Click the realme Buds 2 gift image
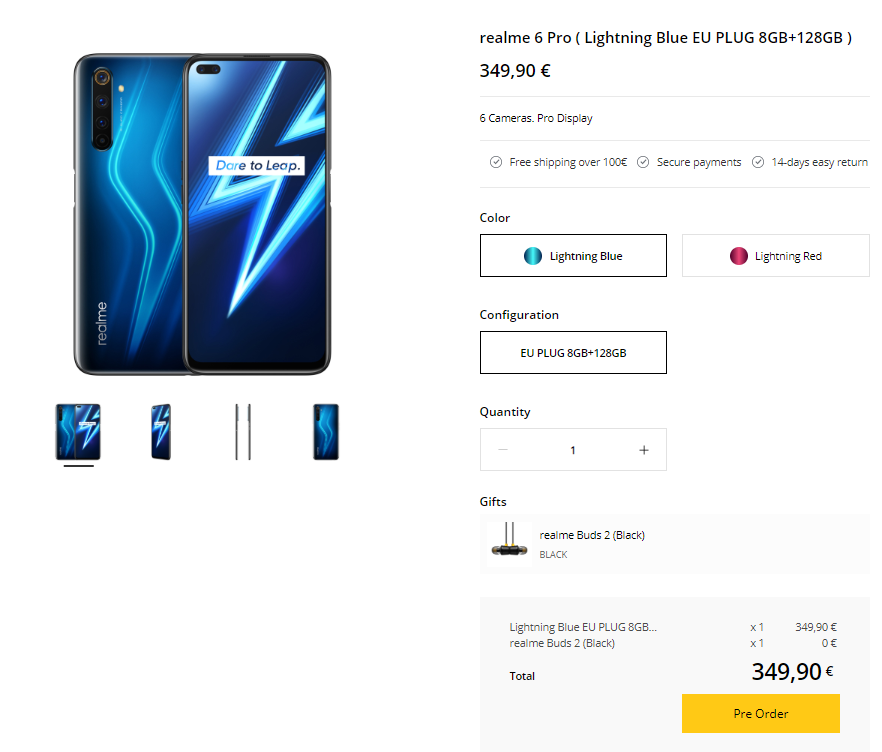 click(509, 544)
